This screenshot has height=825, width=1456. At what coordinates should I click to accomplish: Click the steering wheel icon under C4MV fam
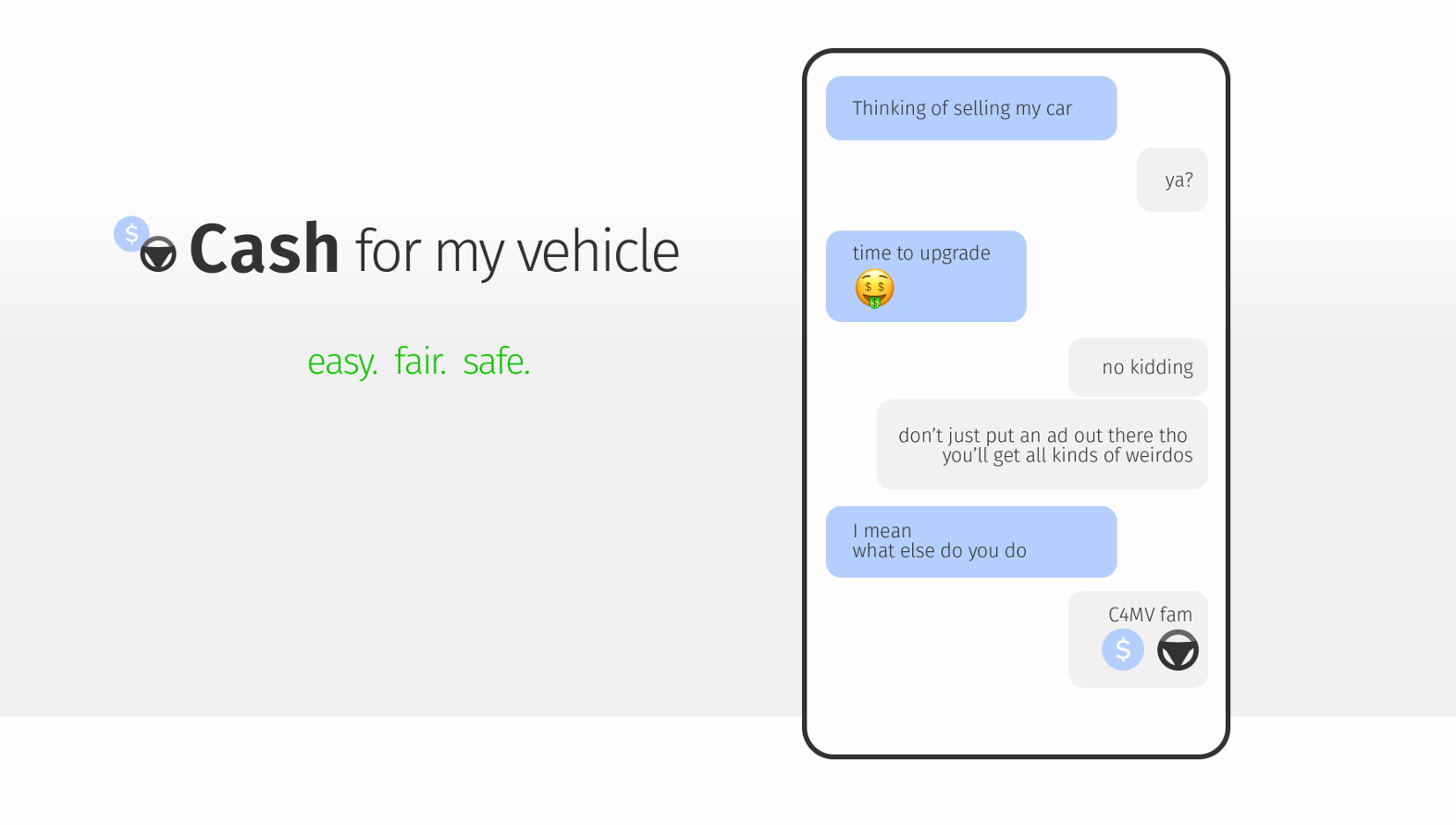tap(1178, 650)
